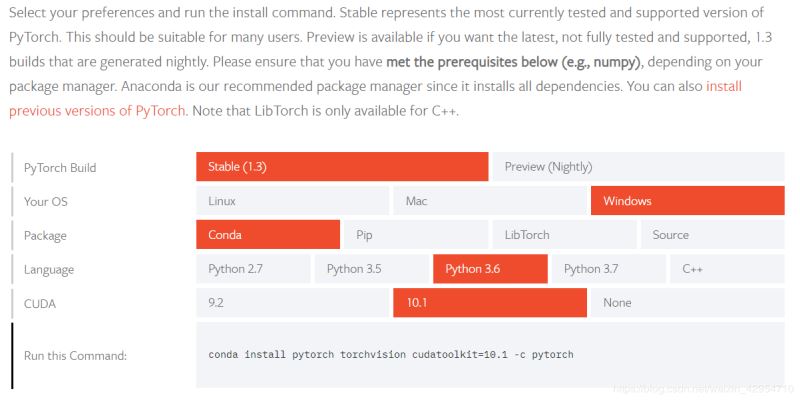Viewport: 800px width, 401px height.
Task: Switch language to Python 3.7
Action: [x=608, y=269]
